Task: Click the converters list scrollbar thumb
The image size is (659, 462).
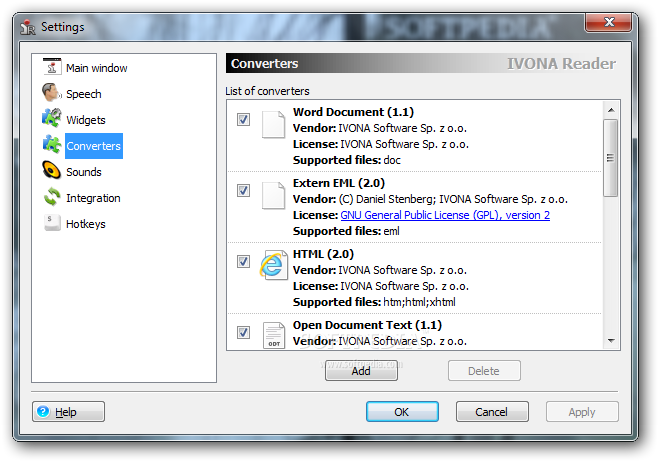Action: pos(611,158)
